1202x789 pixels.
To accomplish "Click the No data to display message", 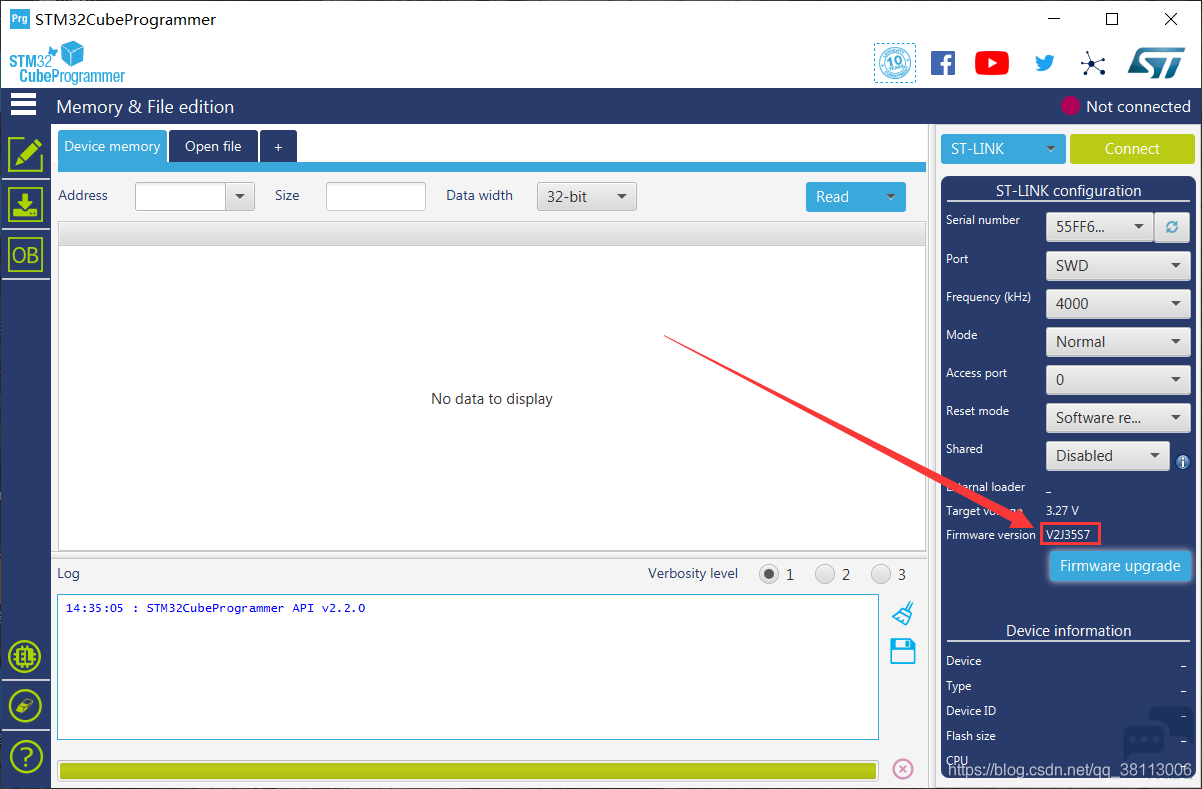I will (492, 399).
